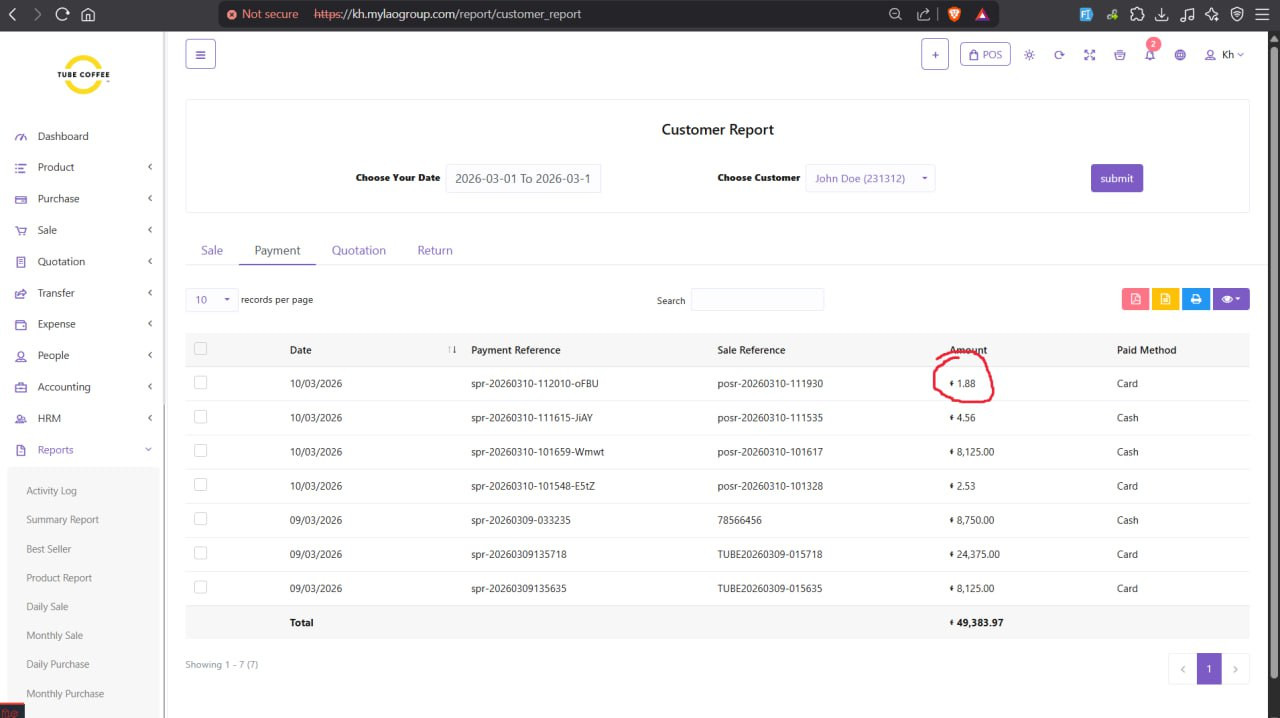Open the browser hamburger menu
Viewport: 1280px width, 718px height.
coord(1263,14)
